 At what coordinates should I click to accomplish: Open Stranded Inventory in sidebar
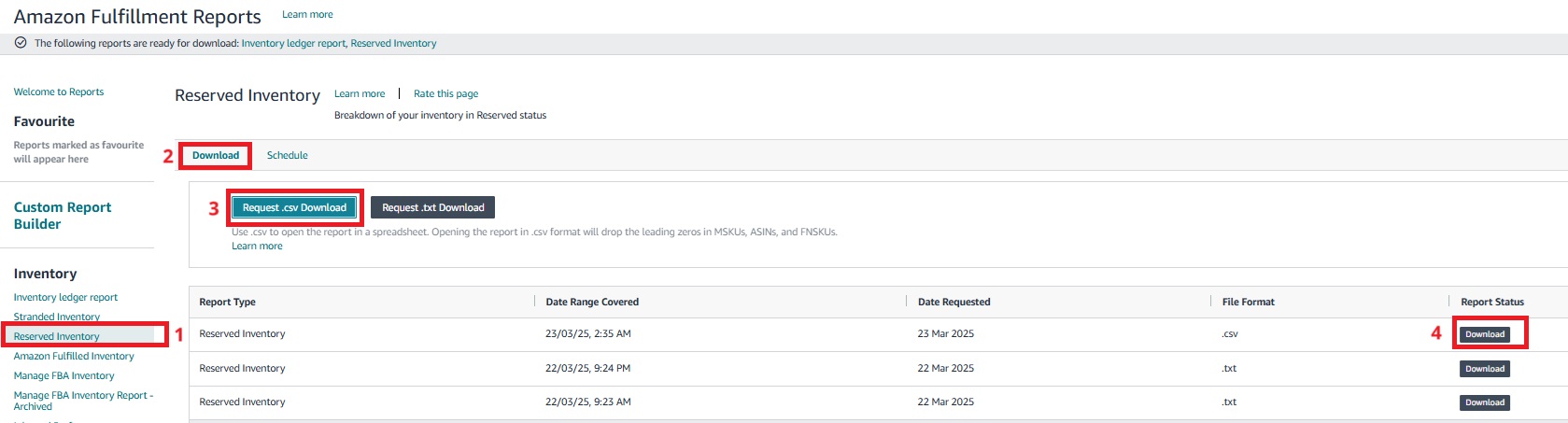pyautogui.click(x=56, y=317)
